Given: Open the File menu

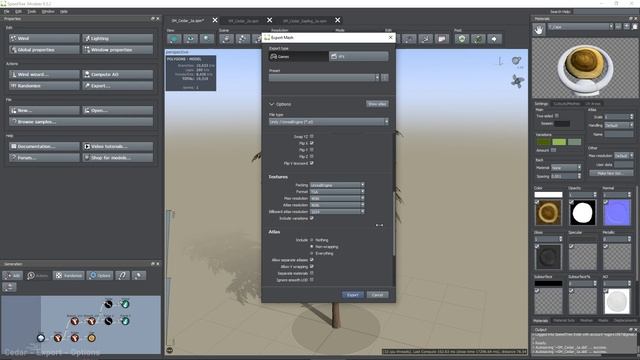Looking at the screenshot, I should [7, 11].
